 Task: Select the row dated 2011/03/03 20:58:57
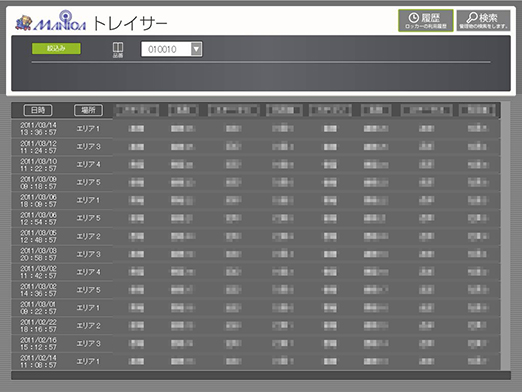(x=256, y=254)
